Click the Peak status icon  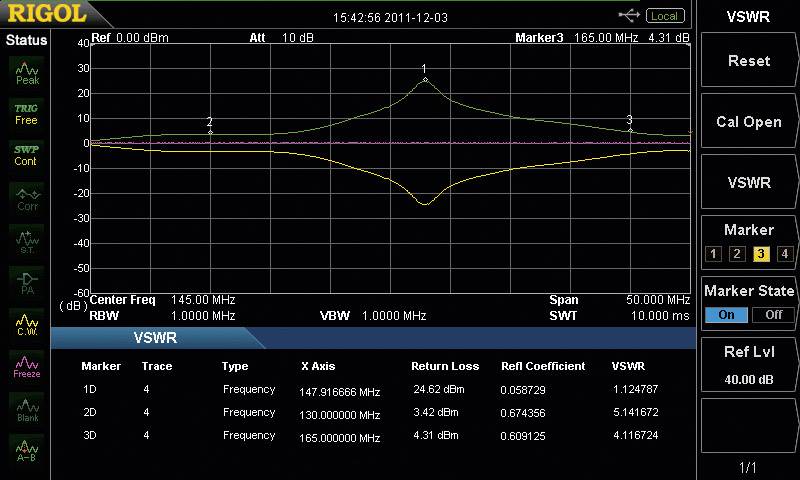pos(27,72)
